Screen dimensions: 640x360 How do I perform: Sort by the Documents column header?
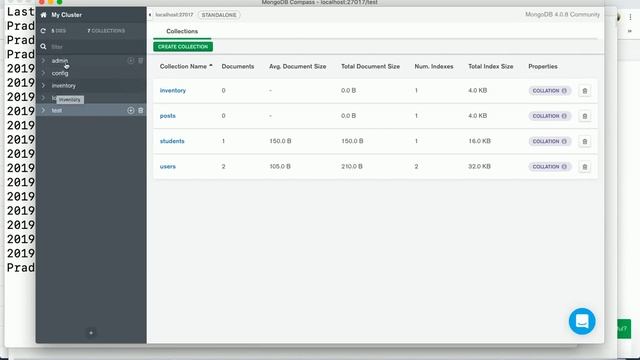click(238, 66)
